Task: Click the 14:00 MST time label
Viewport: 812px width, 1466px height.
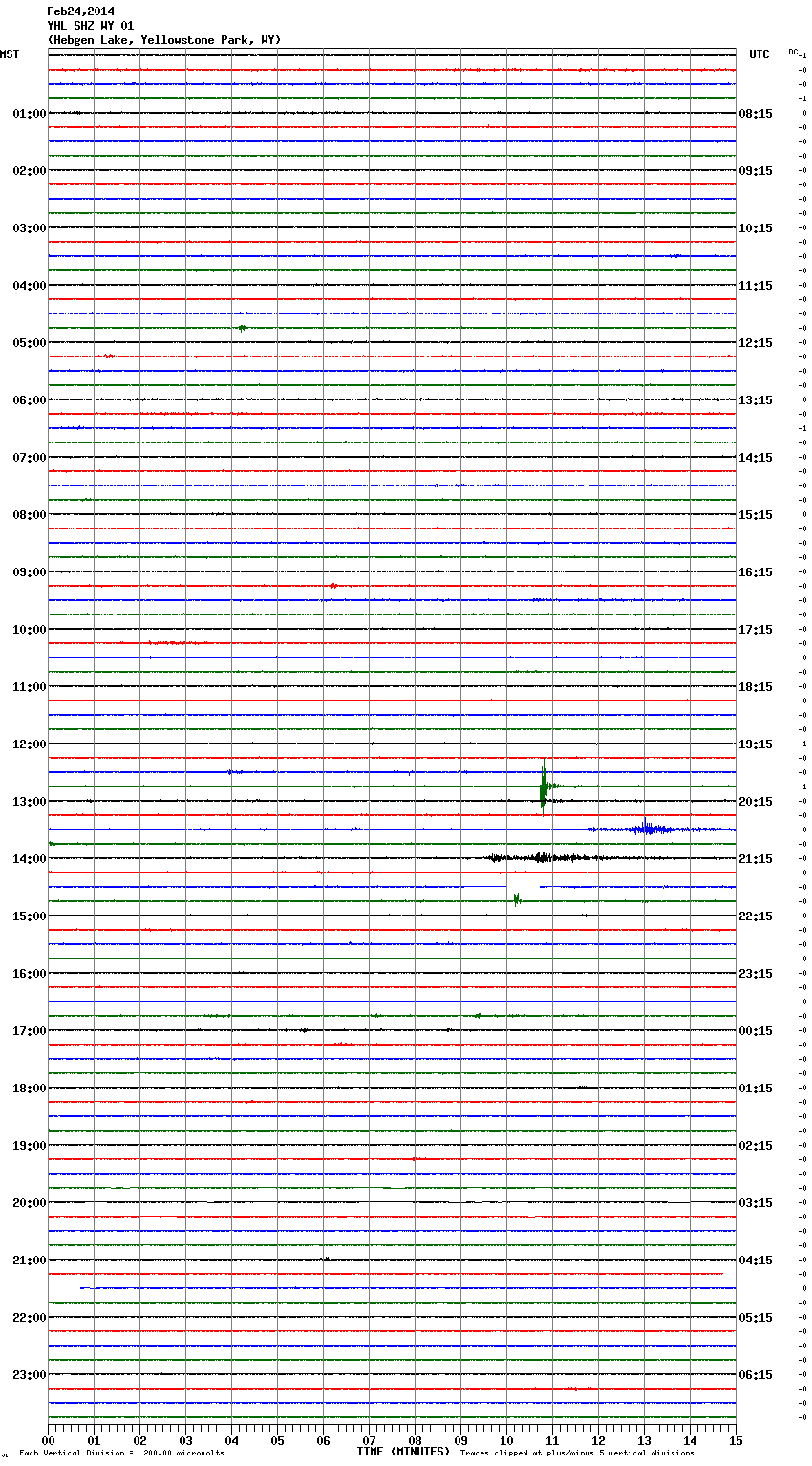Action: click(29, 859)
